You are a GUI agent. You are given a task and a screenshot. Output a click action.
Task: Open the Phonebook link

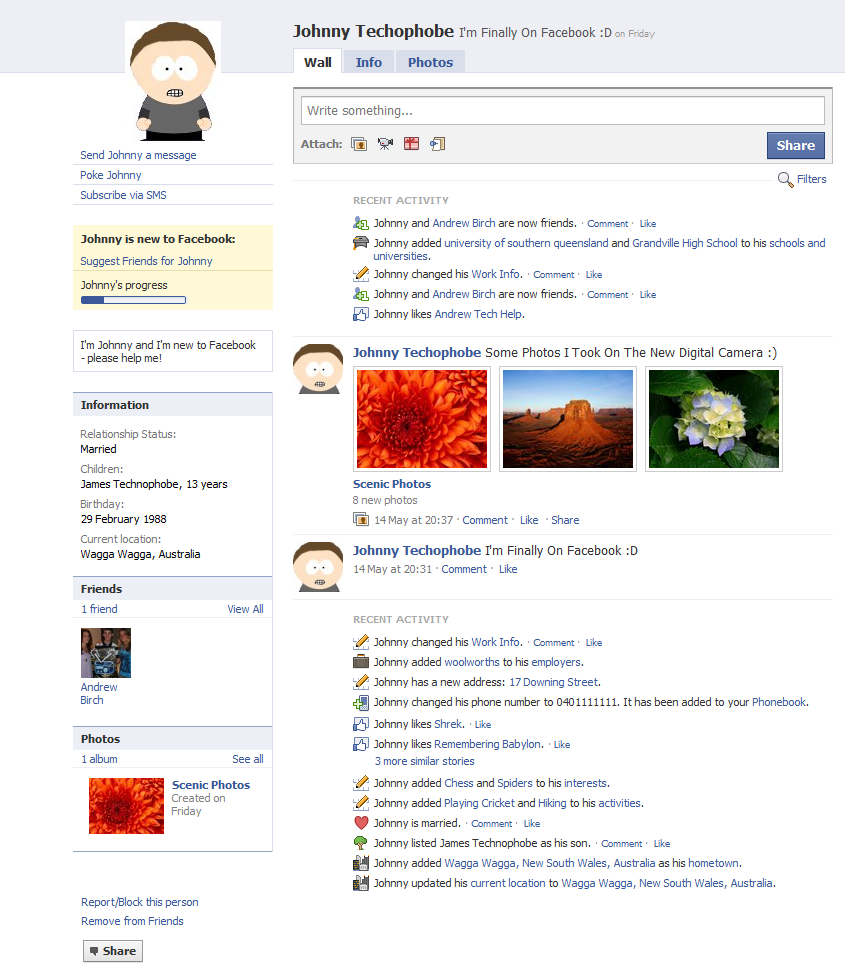point(779,702)
